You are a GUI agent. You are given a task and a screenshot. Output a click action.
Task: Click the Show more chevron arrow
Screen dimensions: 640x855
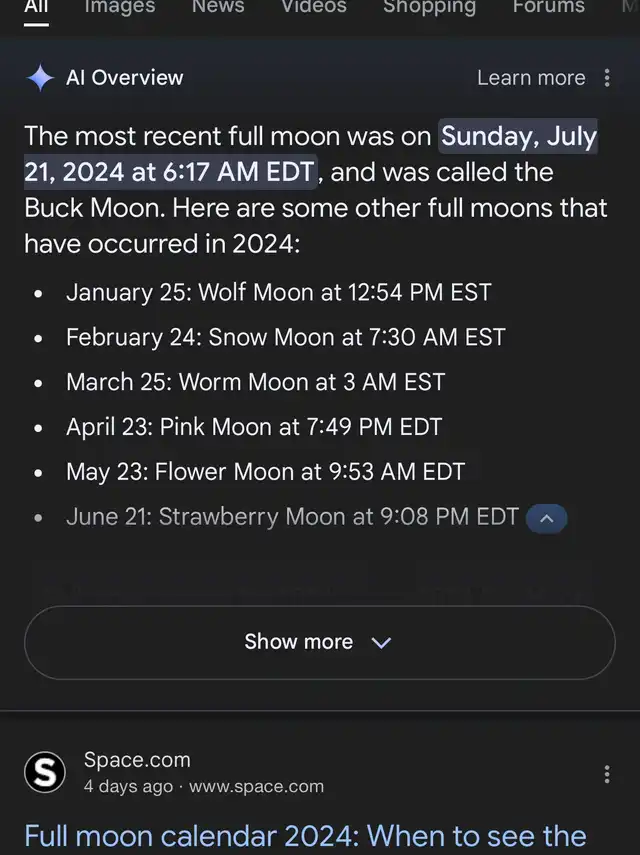[381, 643]
